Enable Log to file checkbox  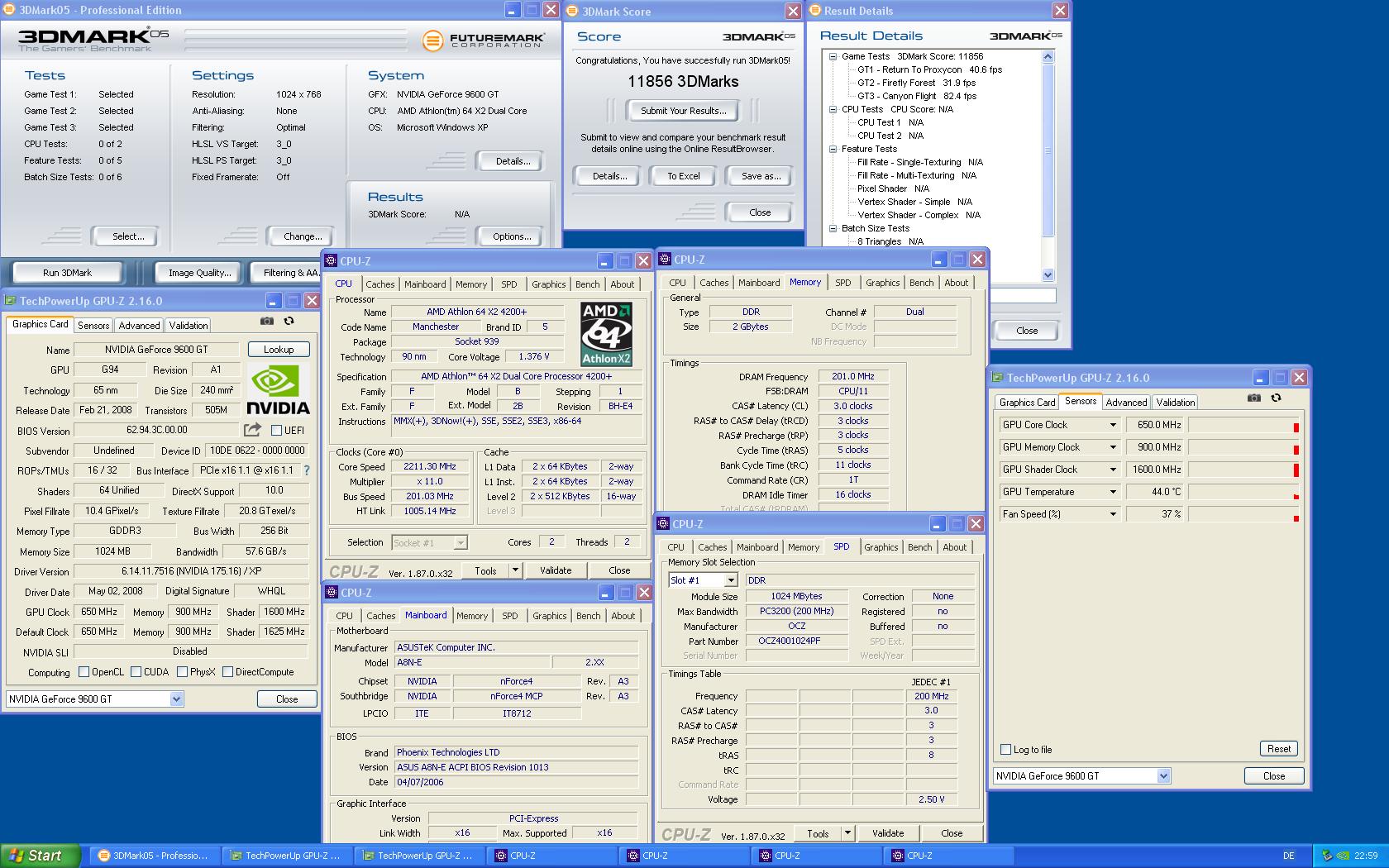point(1005,750)
